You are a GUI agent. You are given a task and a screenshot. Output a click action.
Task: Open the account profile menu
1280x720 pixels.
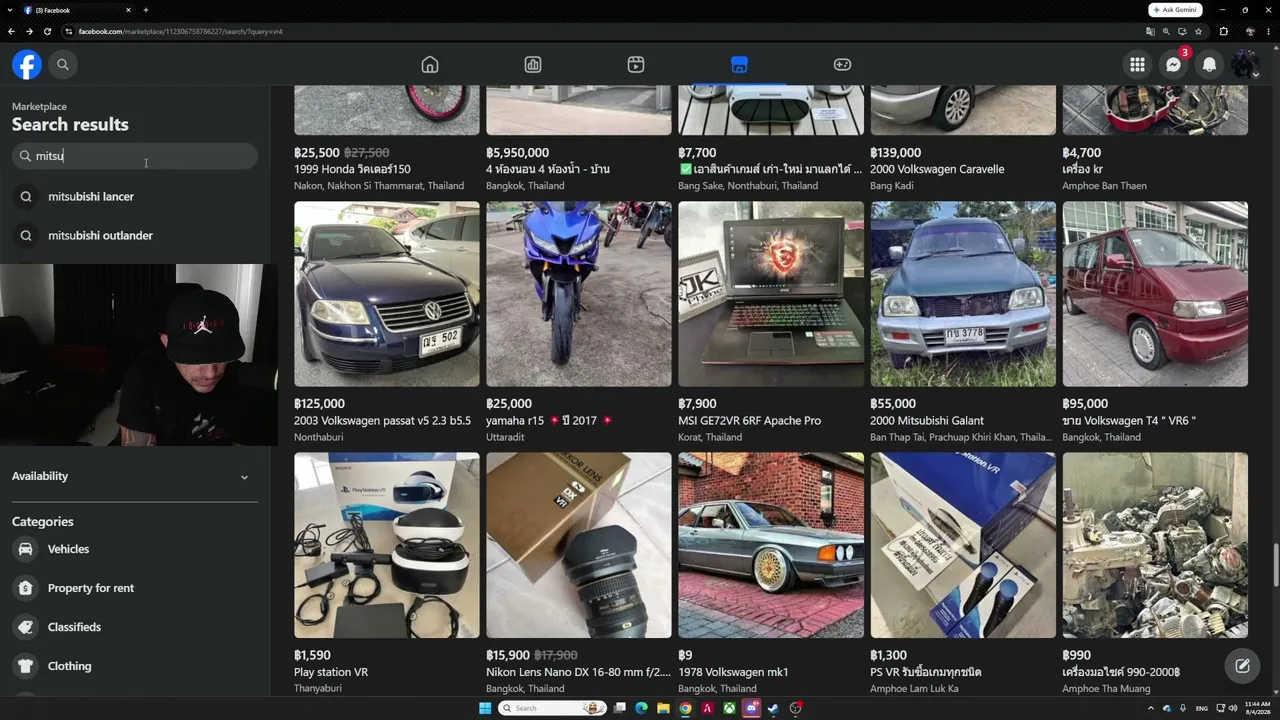[x=1245, y=65]
